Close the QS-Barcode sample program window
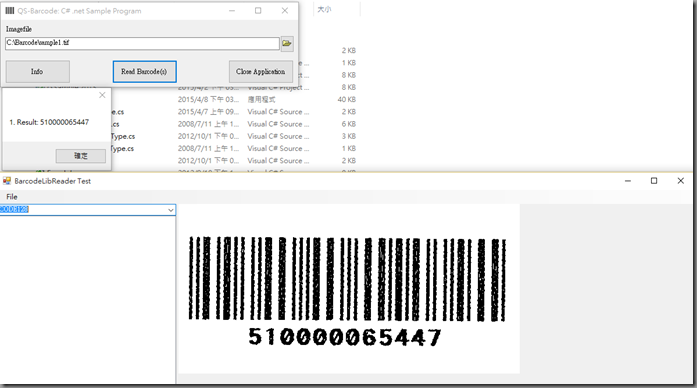 [285, 11]
